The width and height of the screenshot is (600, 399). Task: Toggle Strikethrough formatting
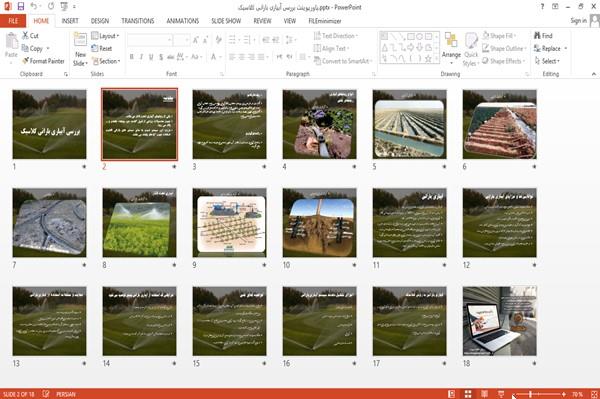pos(170,57)
